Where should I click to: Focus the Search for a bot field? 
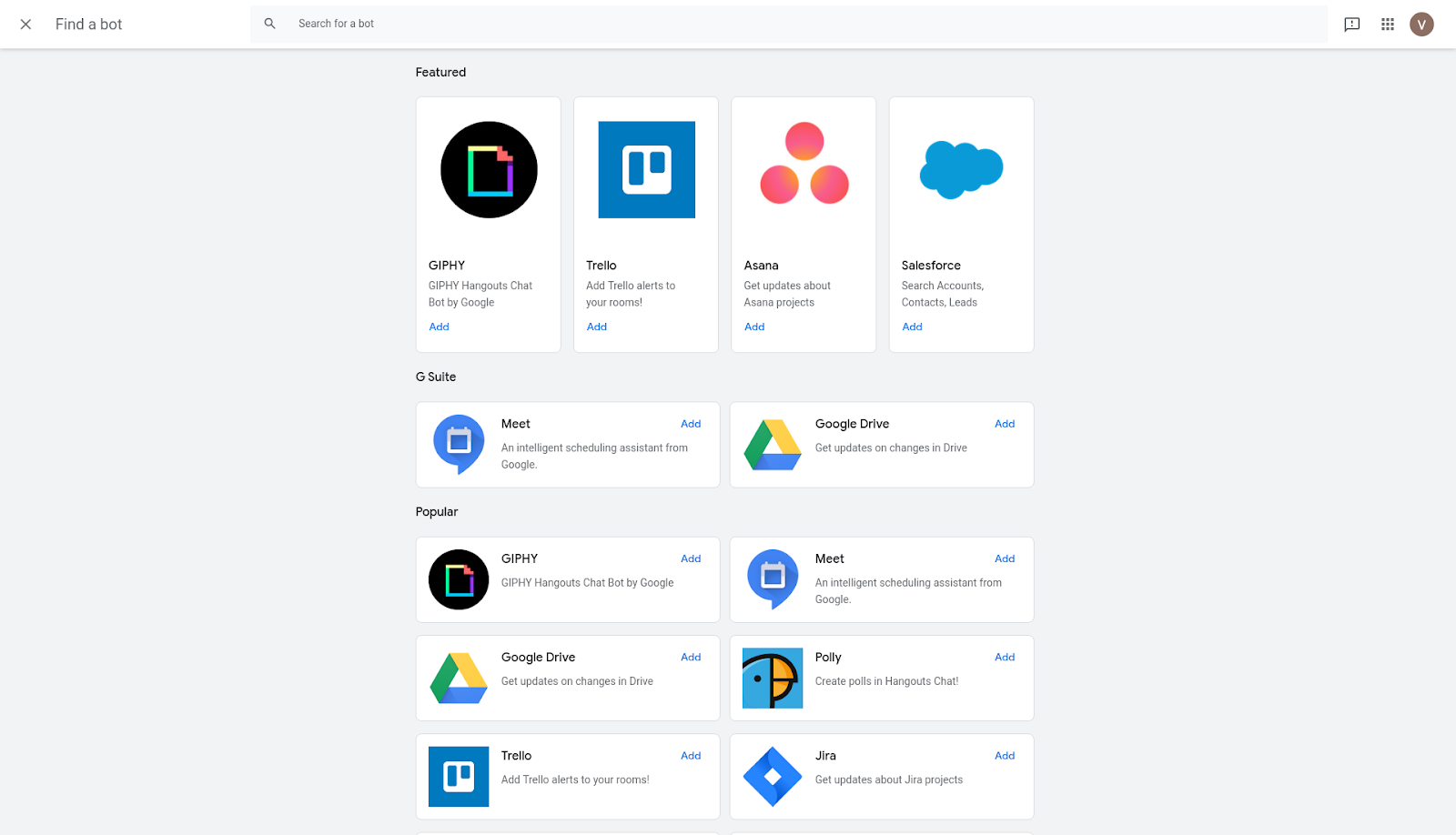click(x=788, y=24)
